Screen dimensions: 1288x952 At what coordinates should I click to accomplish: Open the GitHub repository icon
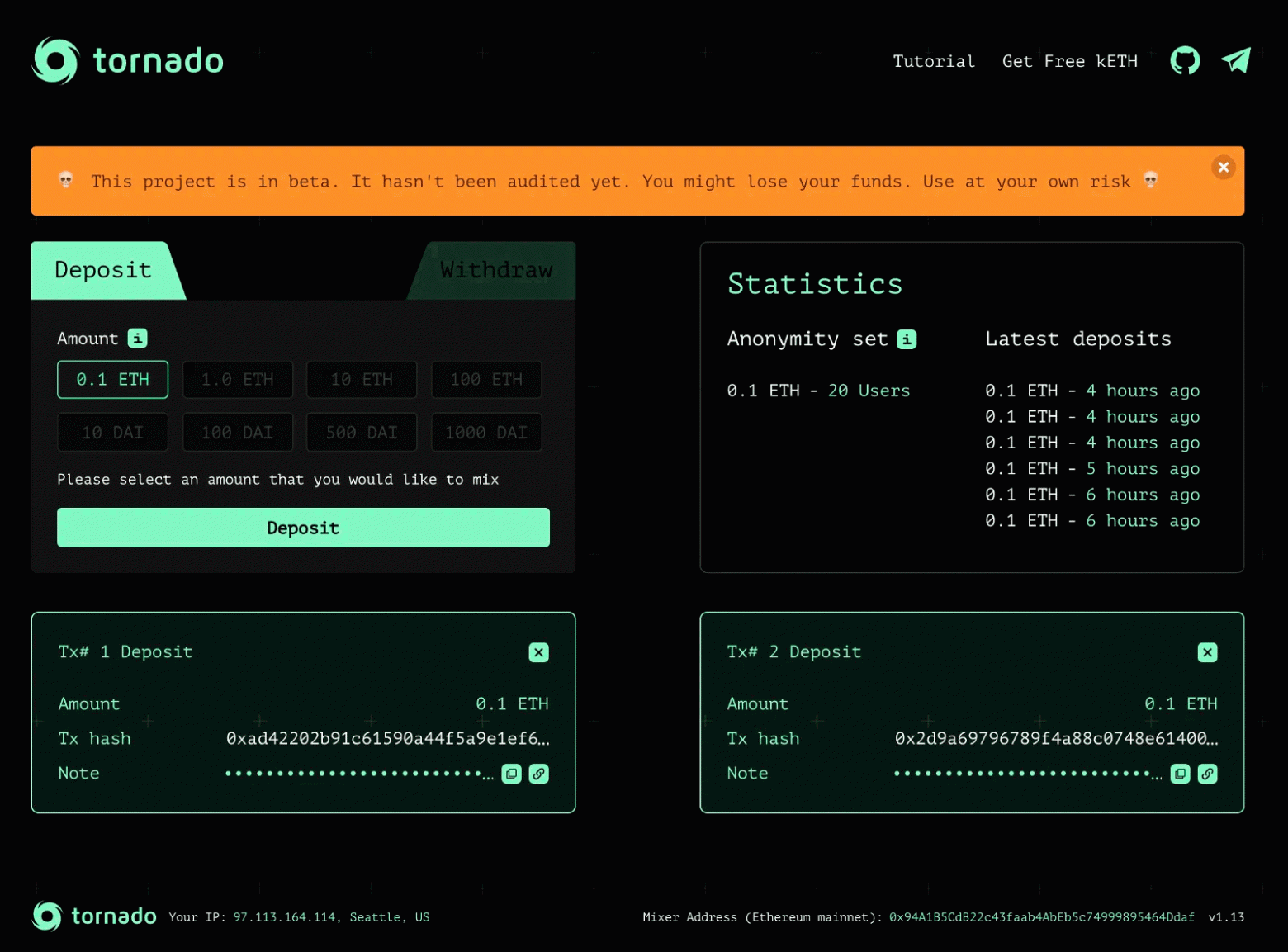(1186, 60)
